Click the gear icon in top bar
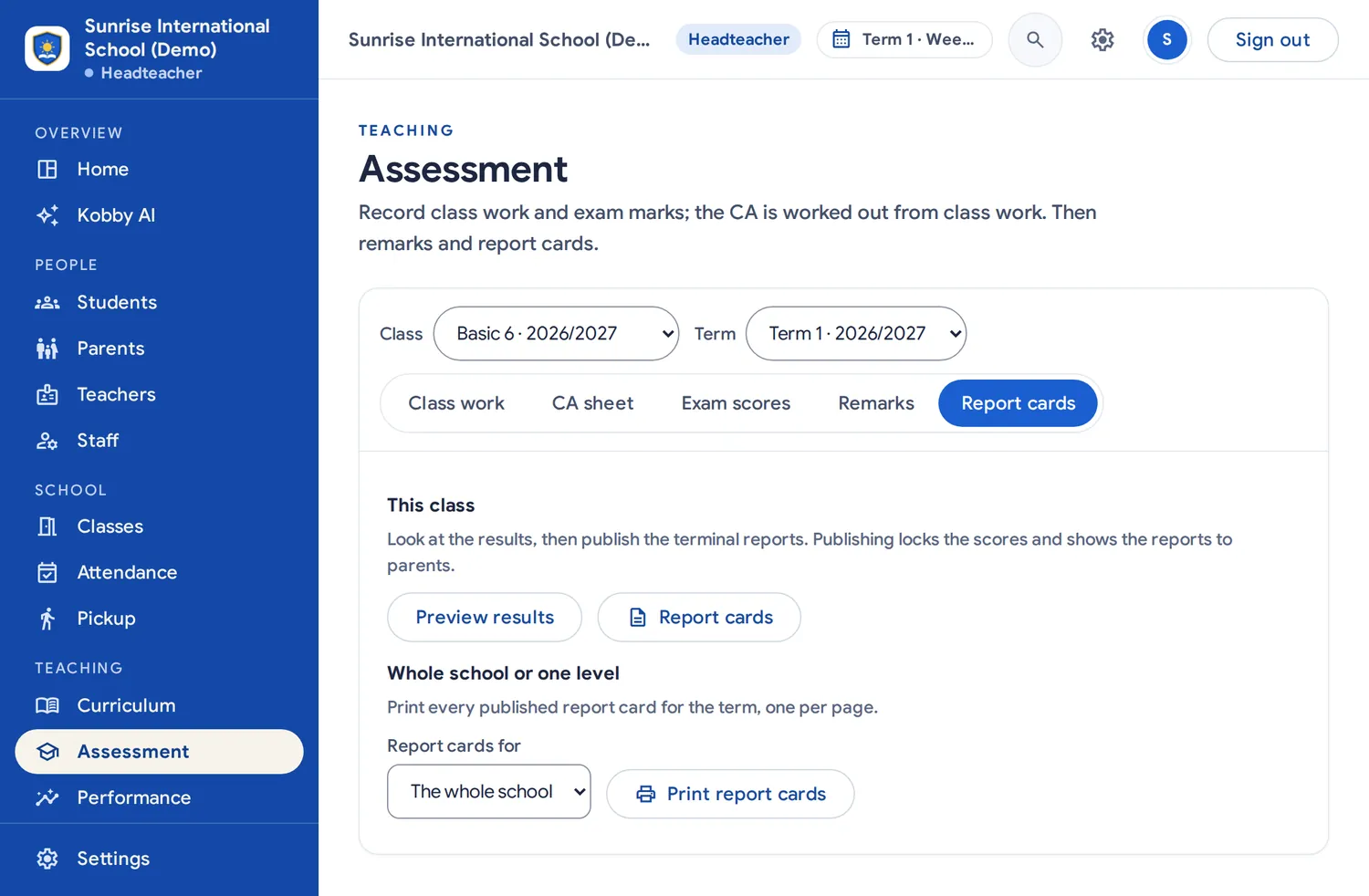Image resolution: width=1369 pixels, height=896 pixels. (x=1103, y=39)
